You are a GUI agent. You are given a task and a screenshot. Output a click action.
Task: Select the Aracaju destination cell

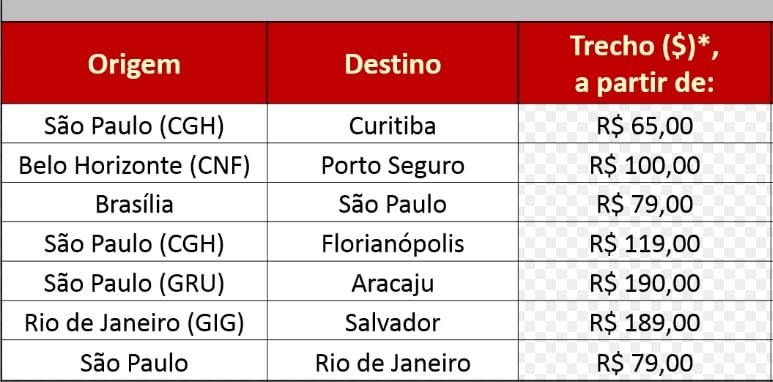coord(393,281)
